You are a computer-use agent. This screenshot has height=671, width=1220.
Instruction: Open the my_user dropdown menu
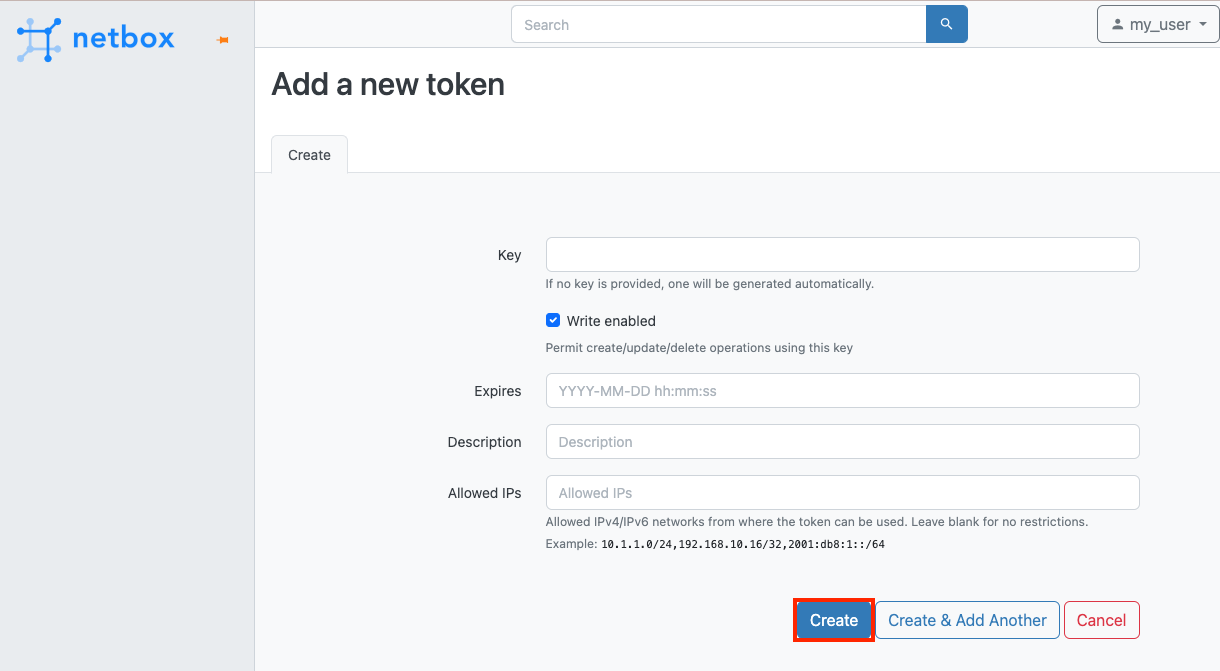[x=1158, y=25]
